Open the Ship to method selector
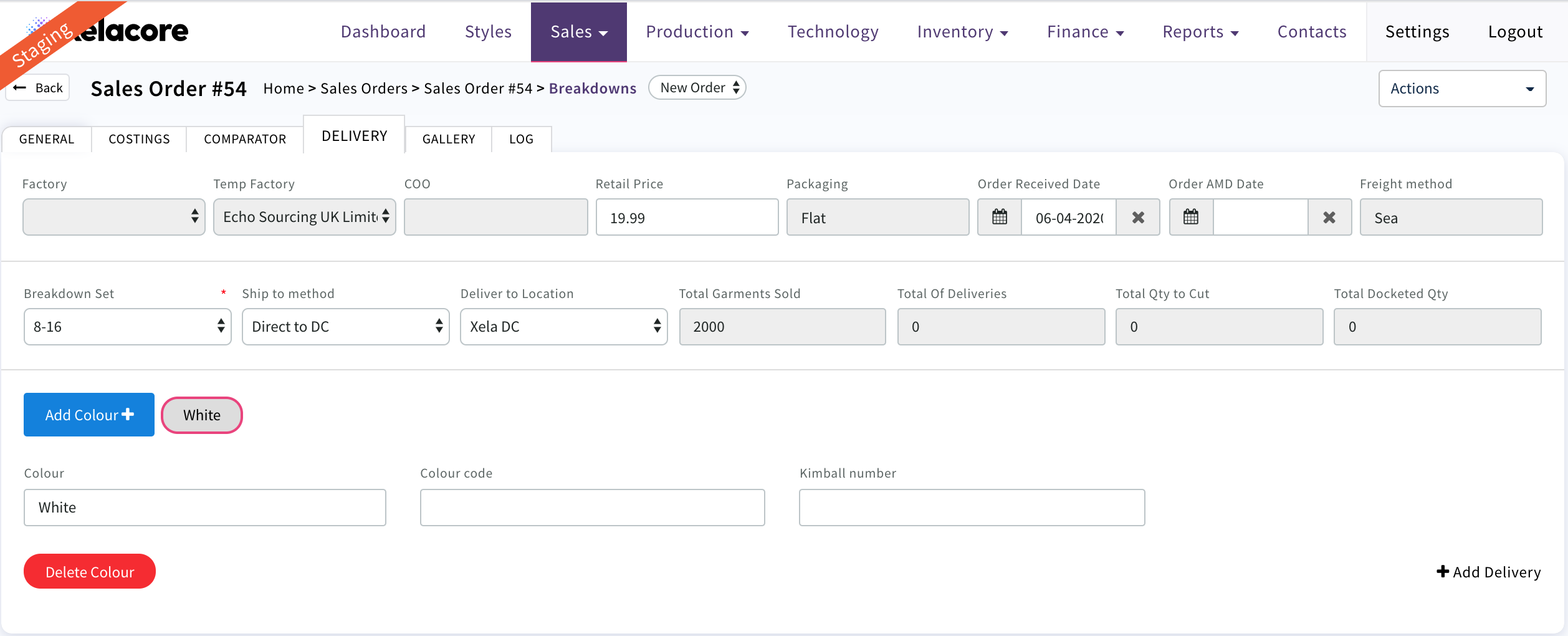 (345, 327)
